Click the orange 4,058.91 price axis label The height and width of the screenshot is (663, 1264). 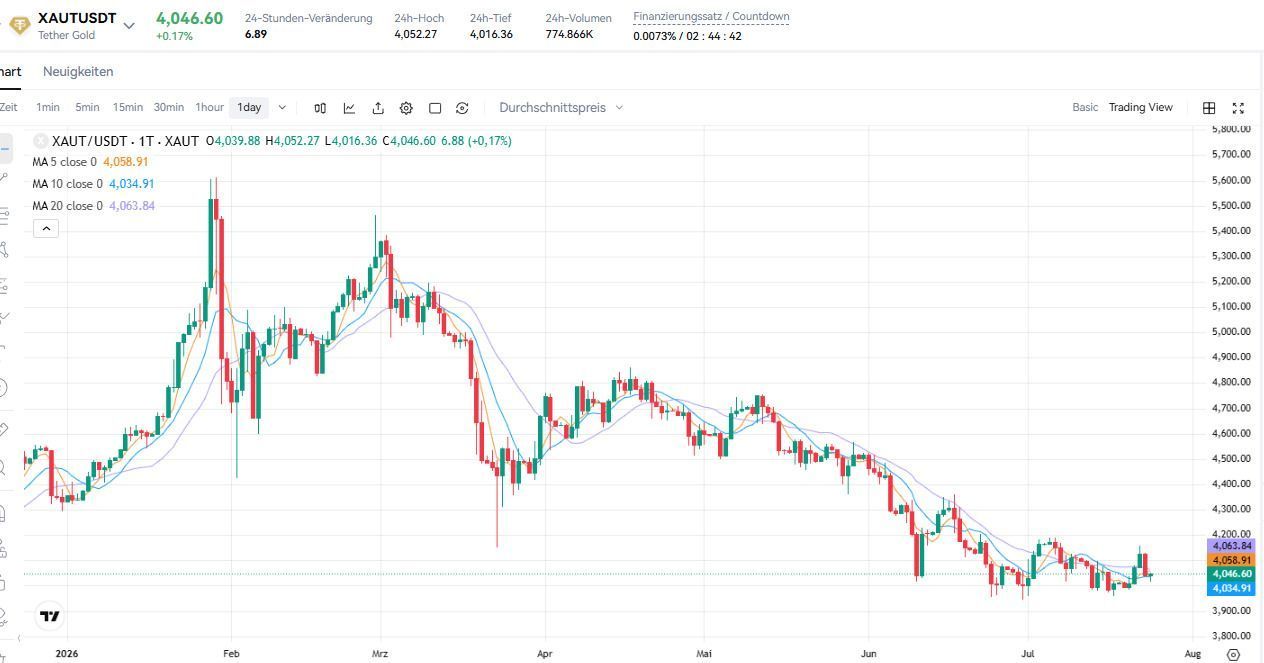(x=1232, y=560)
